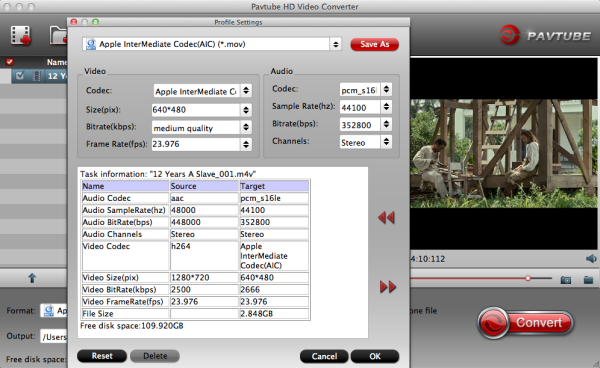The width and height of the screenshot is (600, 368).
Task: Click the speaker volume icon
Action: 591,259
